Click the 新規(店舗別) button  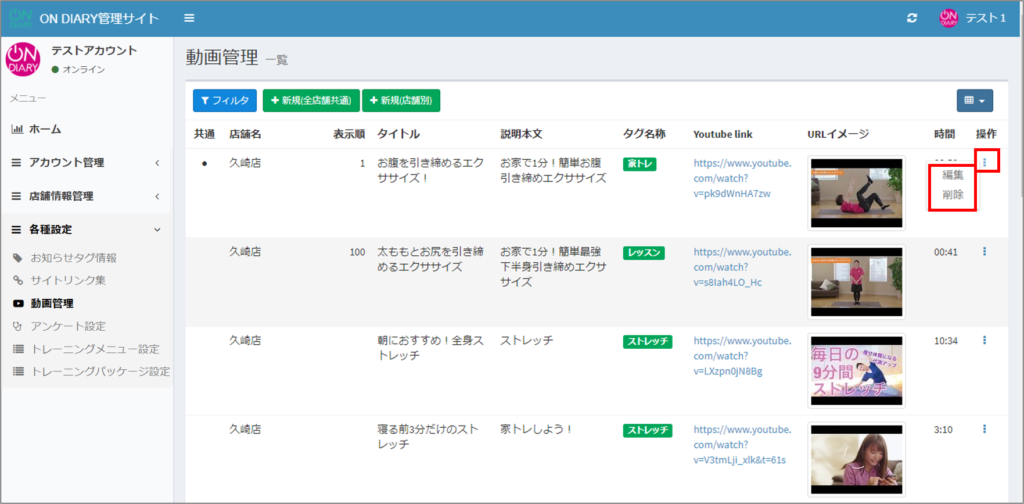401,100
